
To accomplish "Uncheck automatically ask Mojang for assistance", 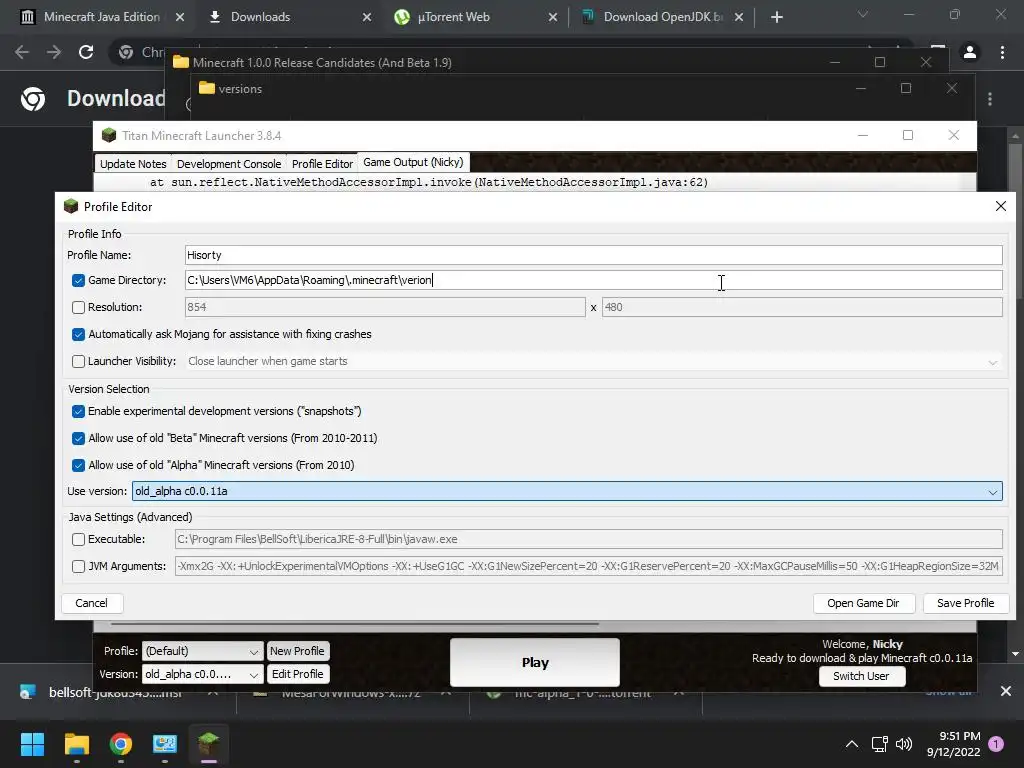I will [78, 334].
